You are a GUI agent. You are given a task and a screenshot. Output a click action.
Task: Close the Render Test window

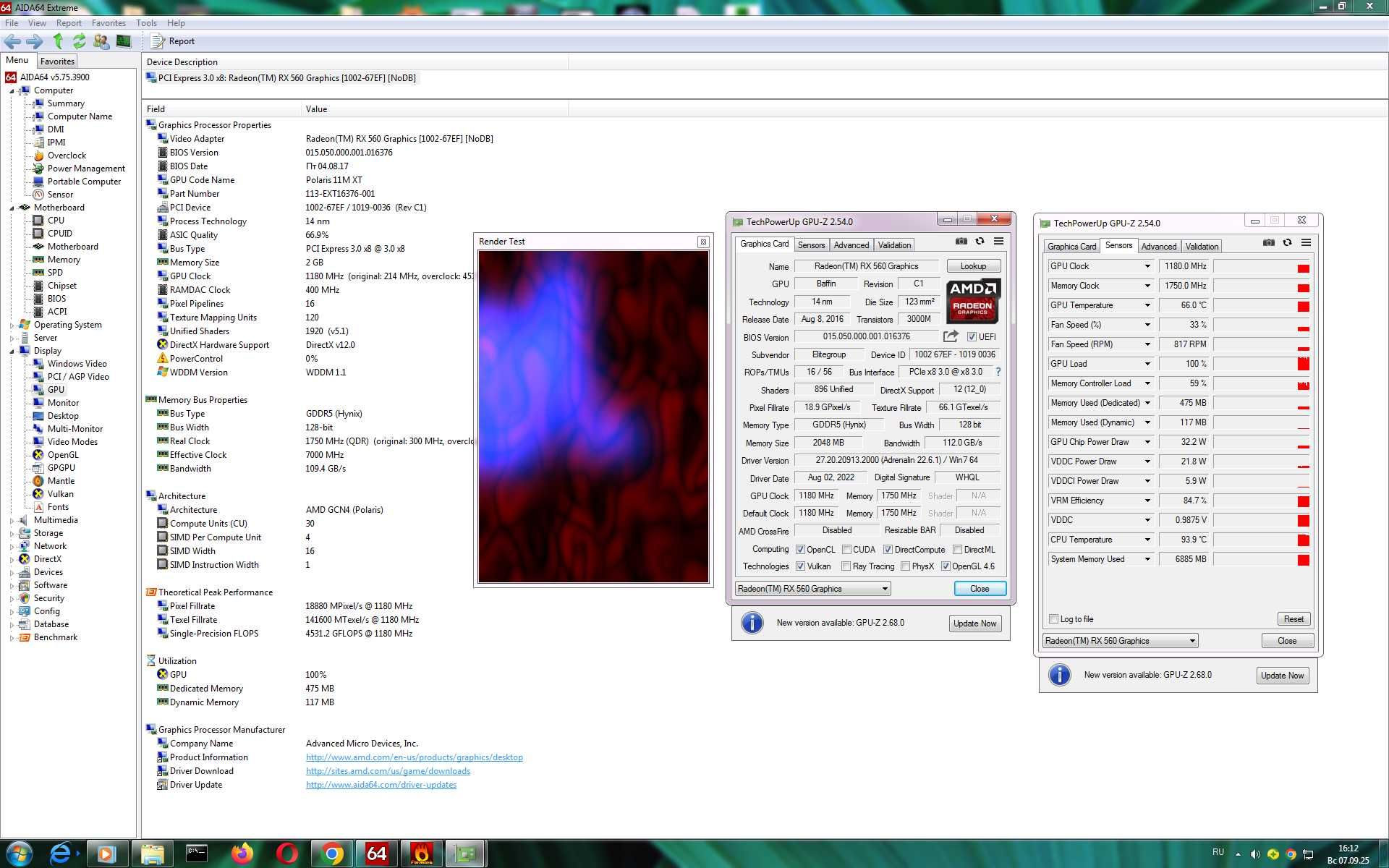point(703,242)
